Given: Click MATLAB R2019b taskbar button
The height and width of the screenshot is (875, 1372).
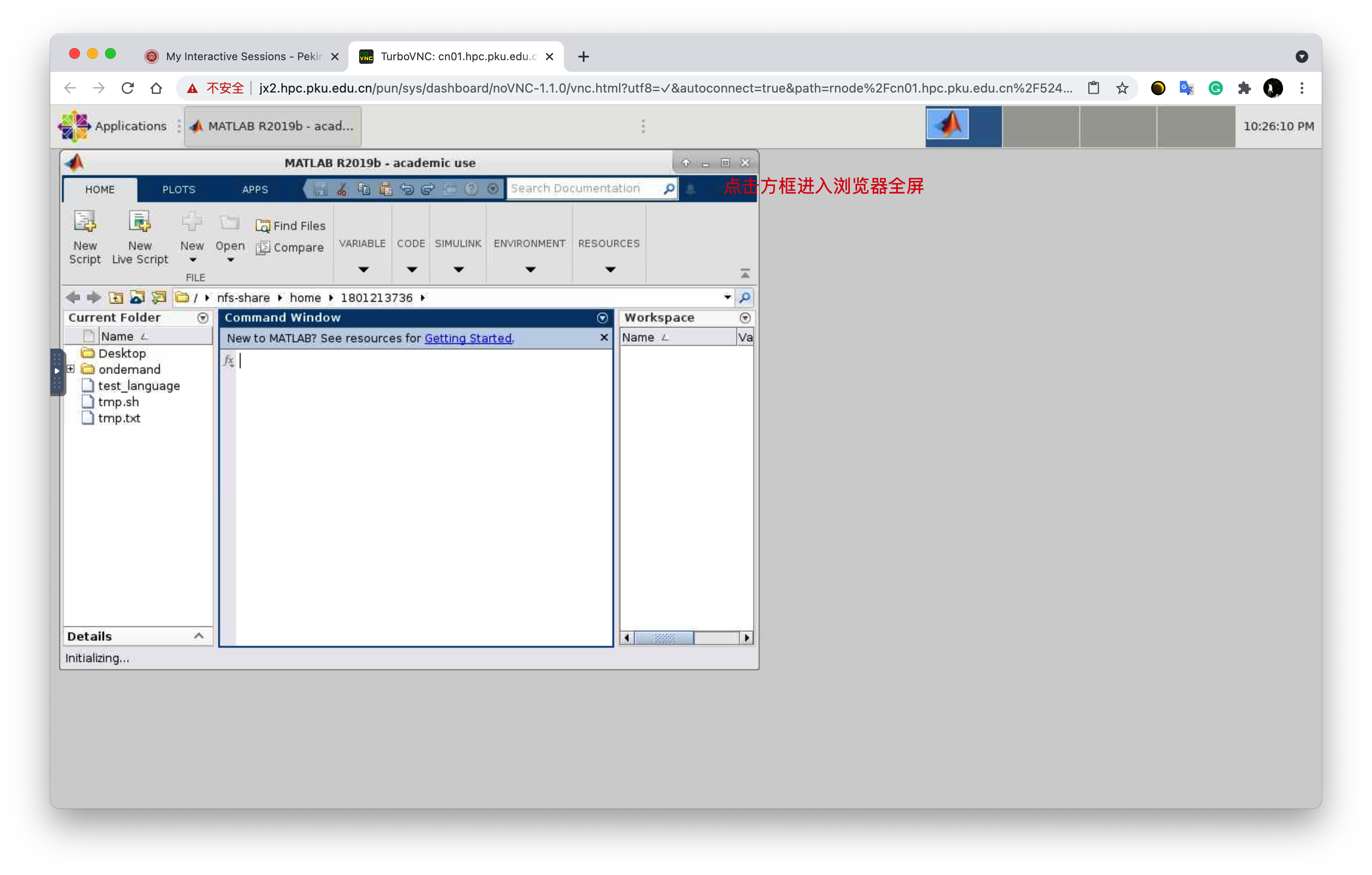Looking at the screenshot, I should click(x=273, y=126).
